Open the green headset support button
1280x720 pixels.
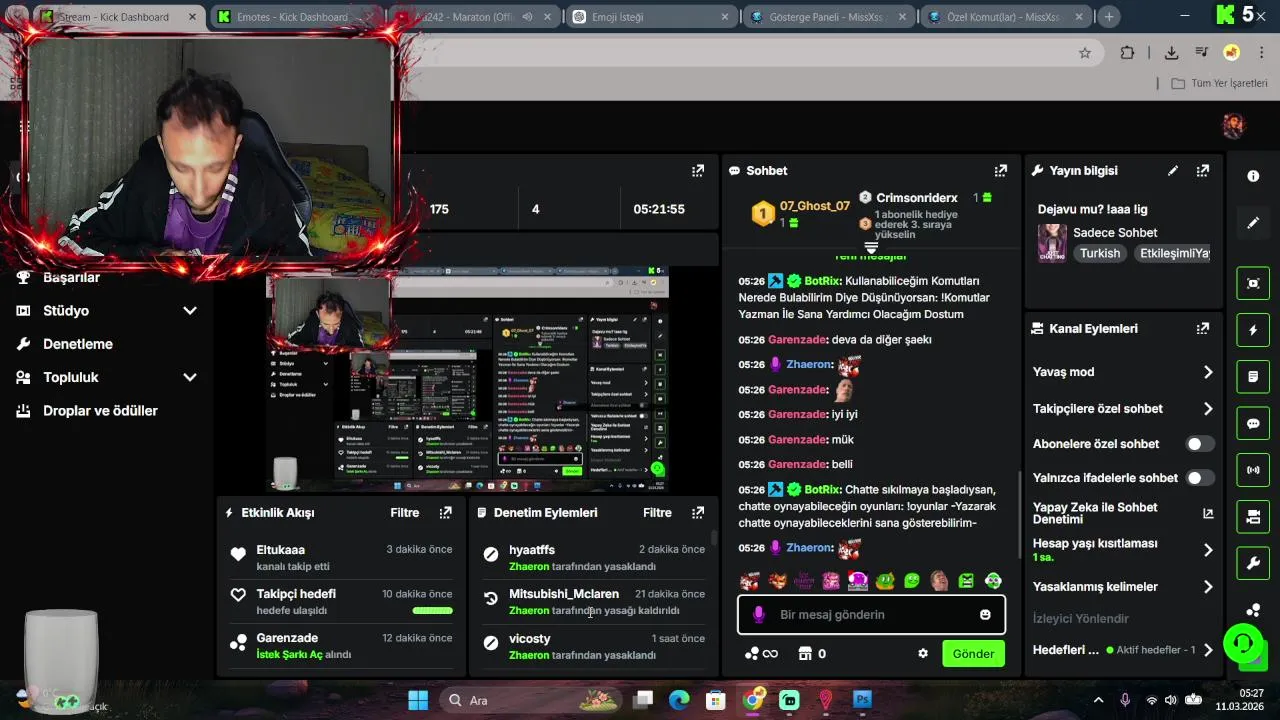1242,641
